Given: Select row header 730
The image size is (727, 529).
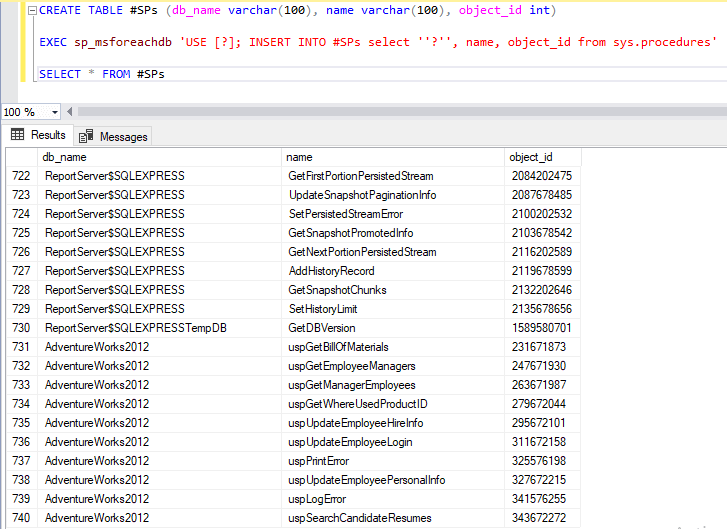Looking at the screenshot, I should (21, 328).
